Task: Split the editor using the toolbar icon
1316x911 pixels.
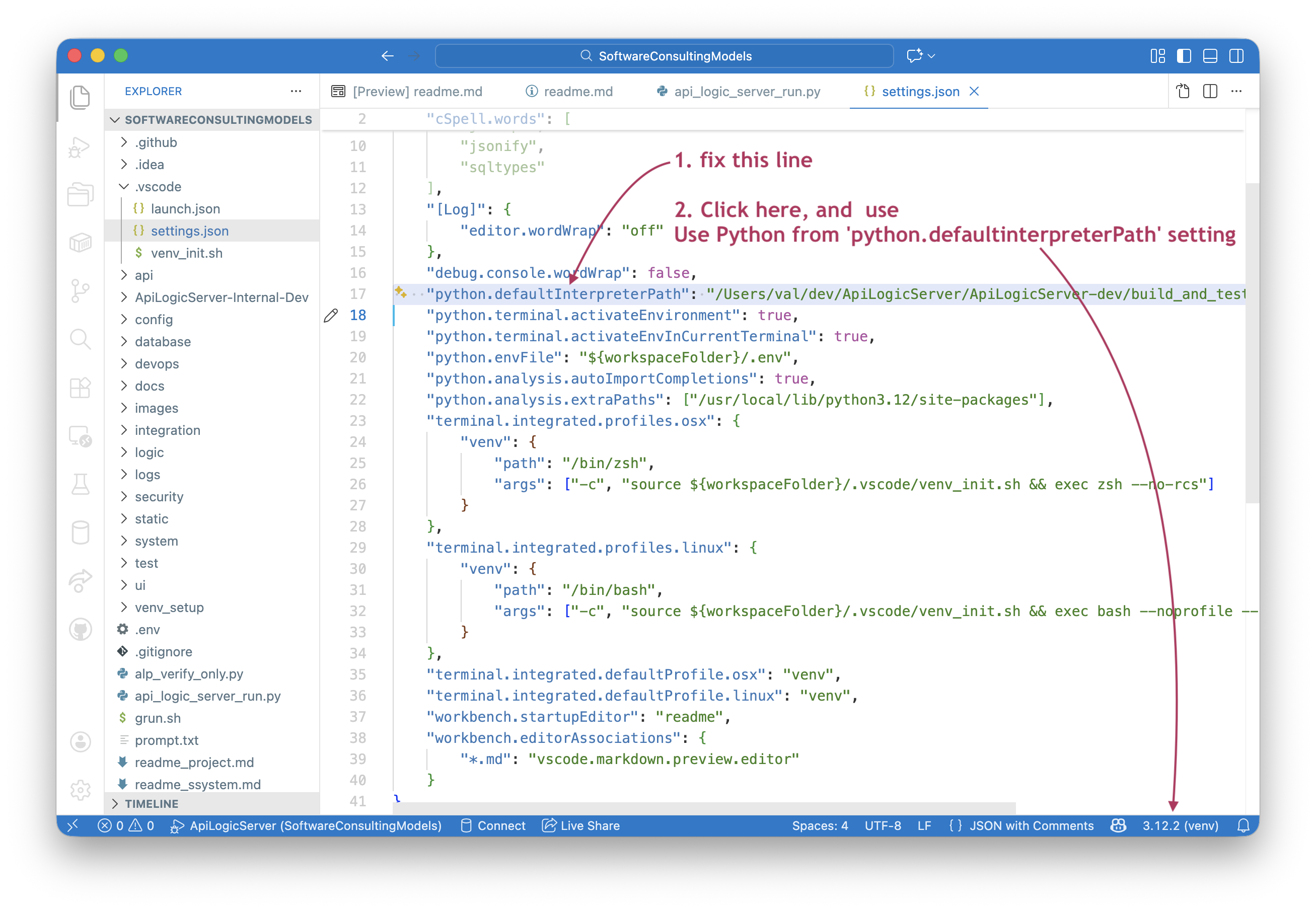Action: point(1210,91)
